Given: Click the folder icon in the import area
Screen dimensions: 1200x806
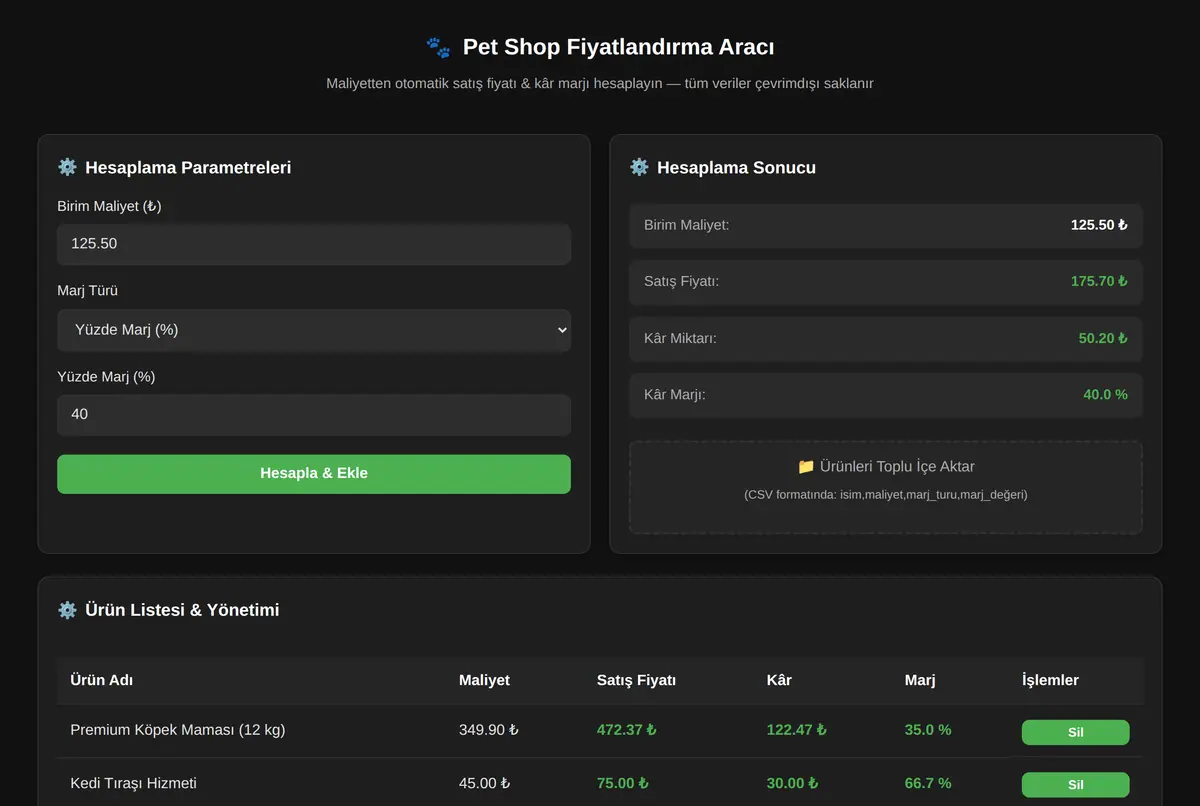Looking at the screenshot, I should pos(806,466).
